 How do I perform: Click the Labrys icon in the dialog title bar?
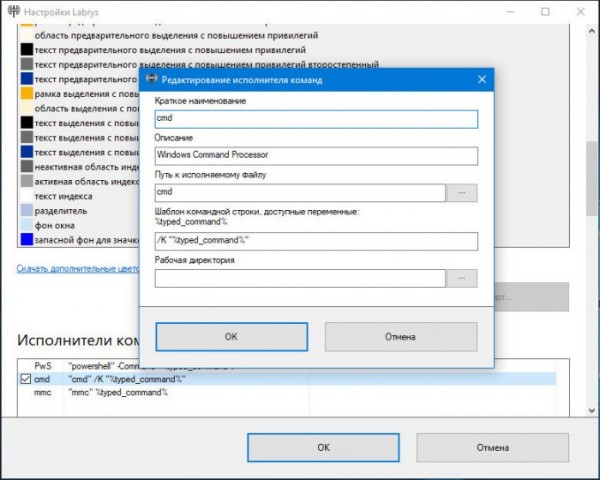(x=152, y=80)
